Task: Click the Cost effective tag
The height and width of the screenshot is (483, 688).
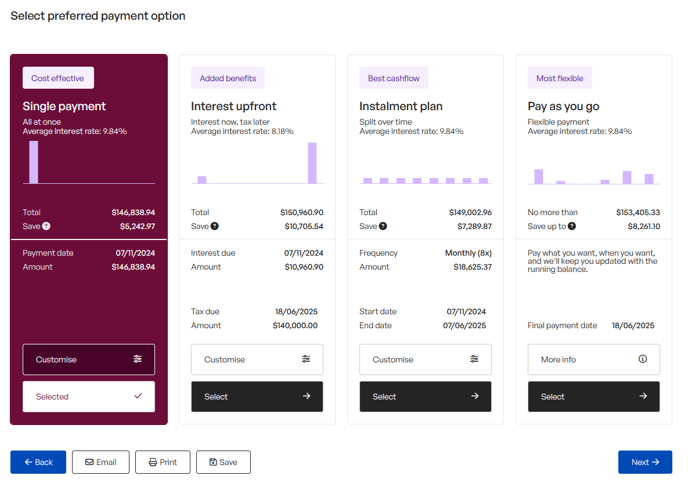Action: (x=58, y=78)
